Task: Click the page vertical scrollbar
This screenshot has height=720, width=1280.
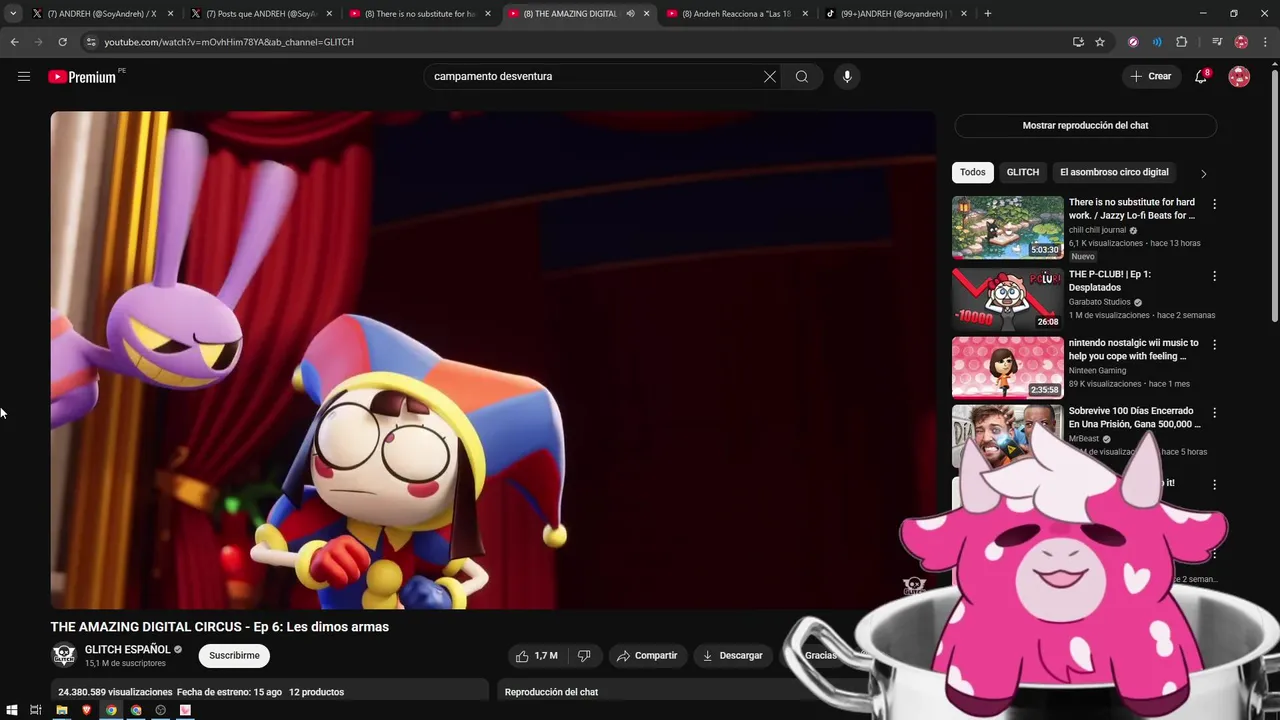Action: click(1274, 194)
